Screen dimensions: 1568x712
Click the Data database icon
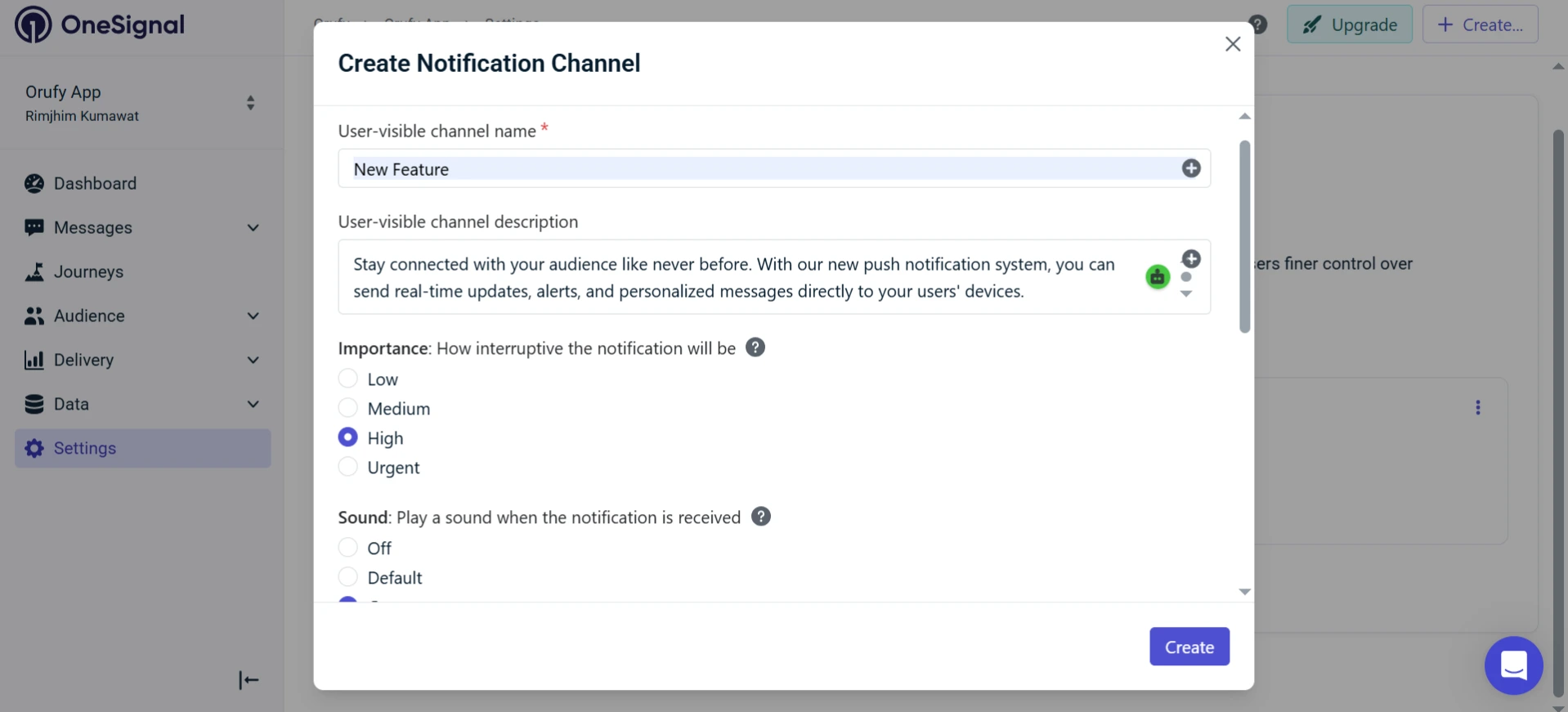(34, 404)
